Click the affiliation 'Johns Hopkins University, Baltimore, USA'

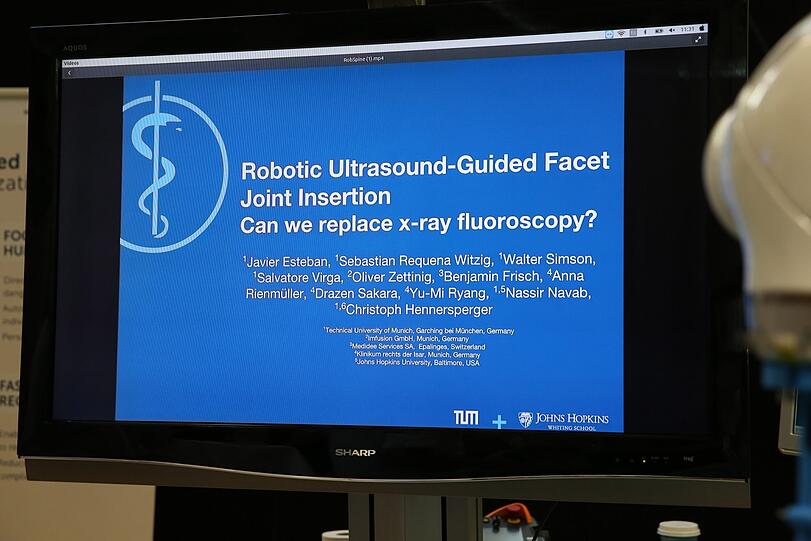[418, 363]
